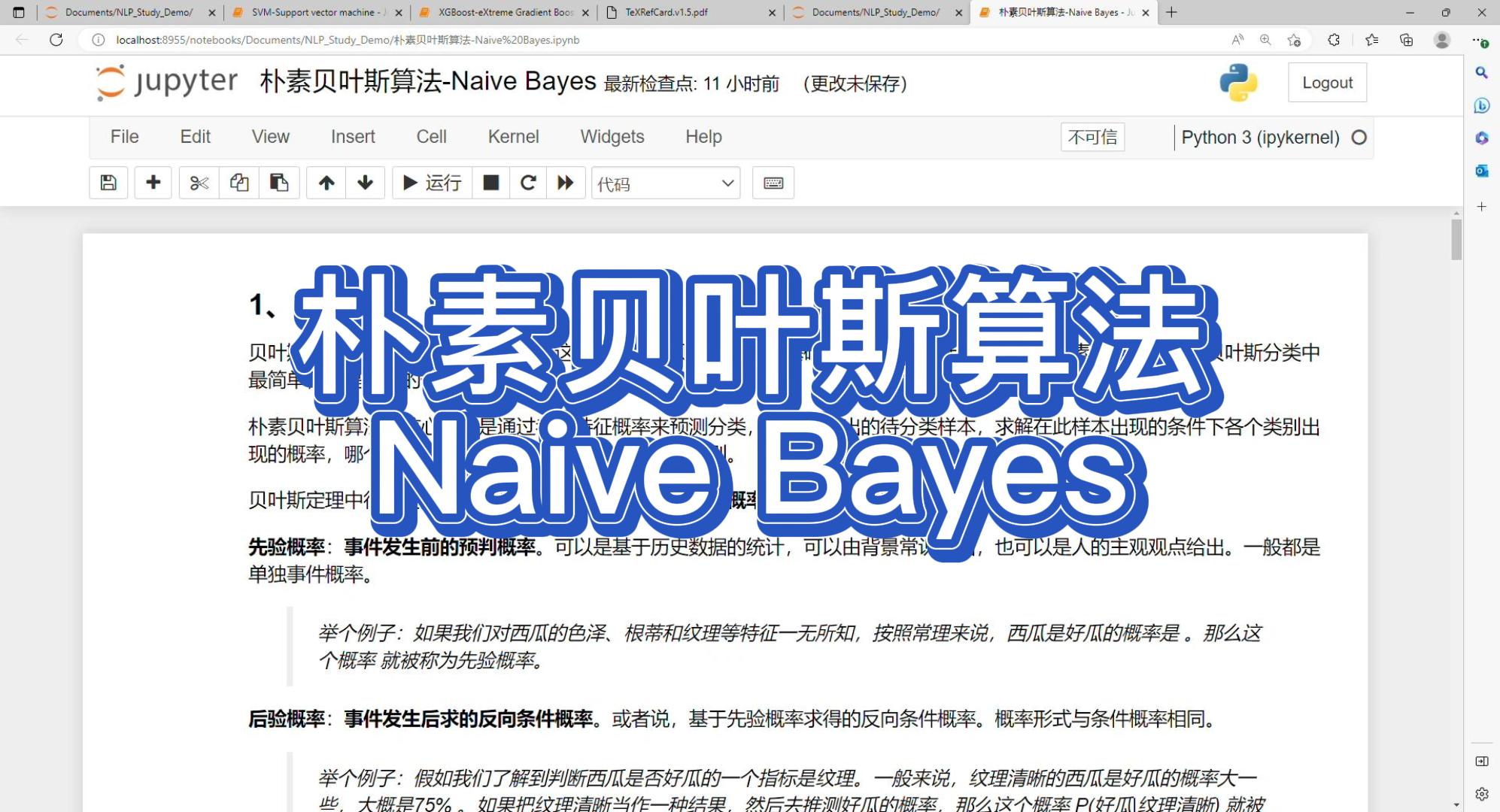1500x812 pixels.
Task: Cut selected cells with the scissors icon
Action: [199, 183]
